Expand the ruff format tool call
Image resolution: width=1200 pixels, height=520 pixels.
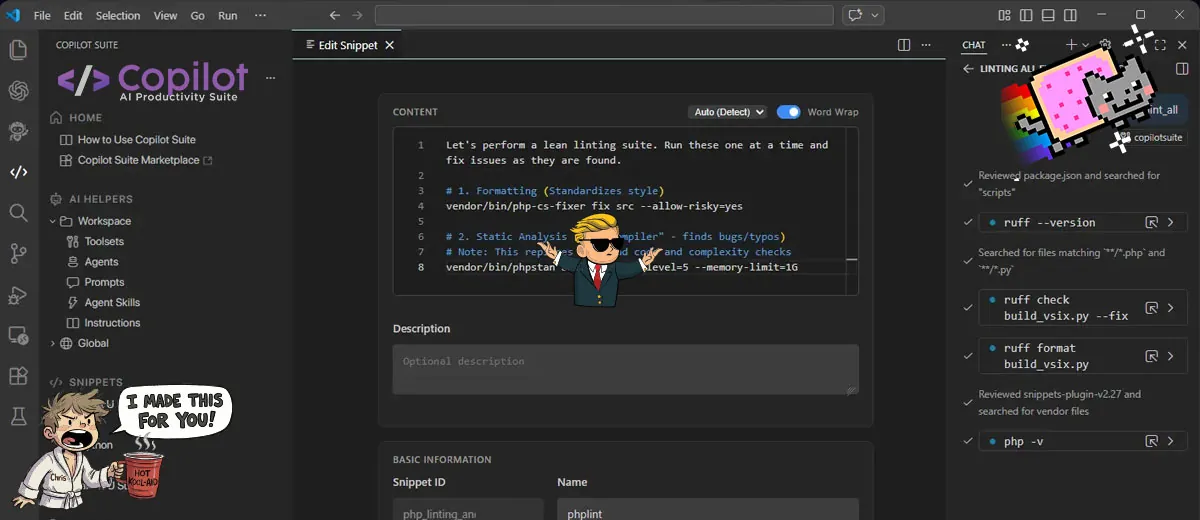(1171, 356)
